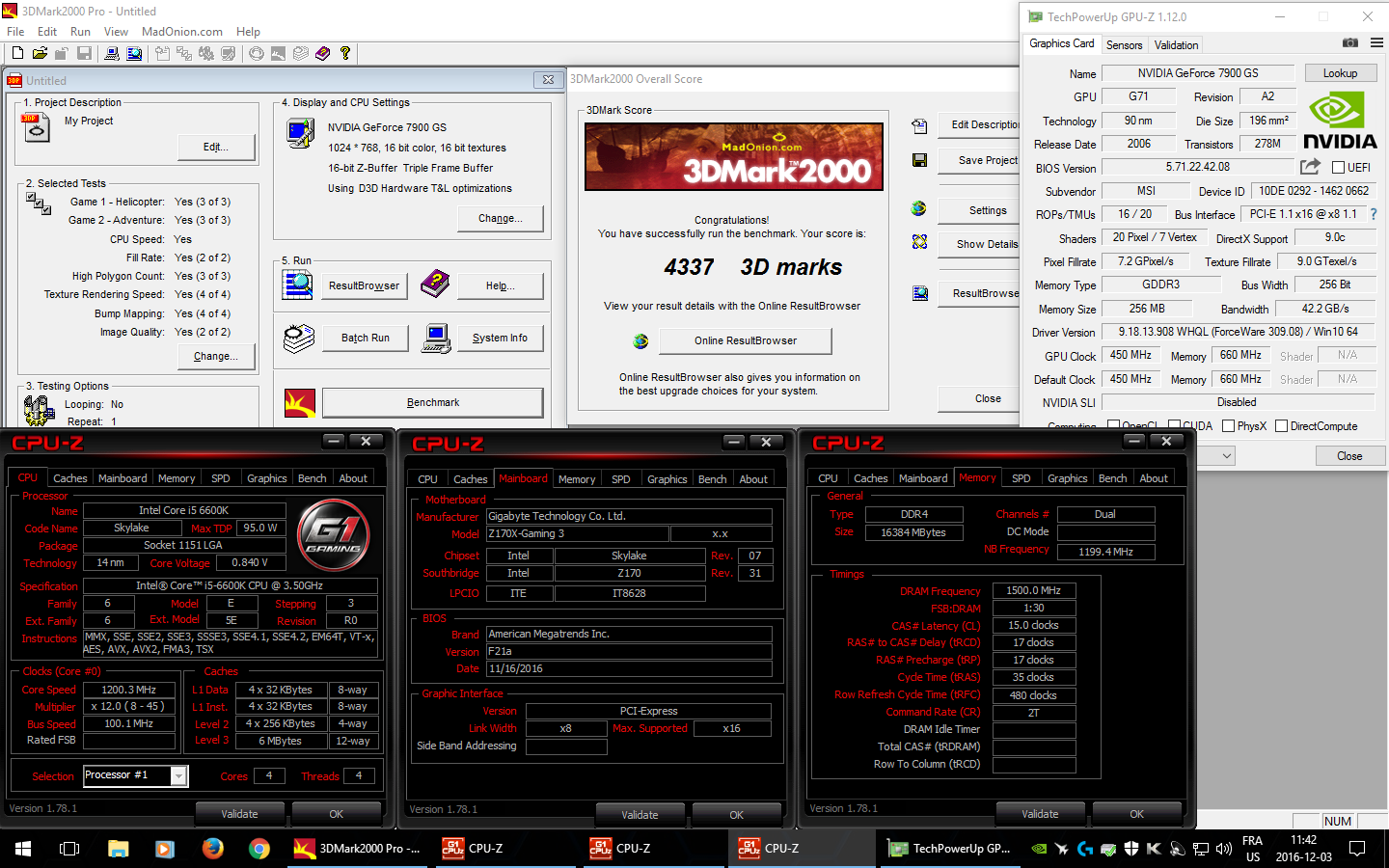Click the NVIDIA tray icon
Image resolution: width=1389 pixels, height=868 pixels.
1039,850
